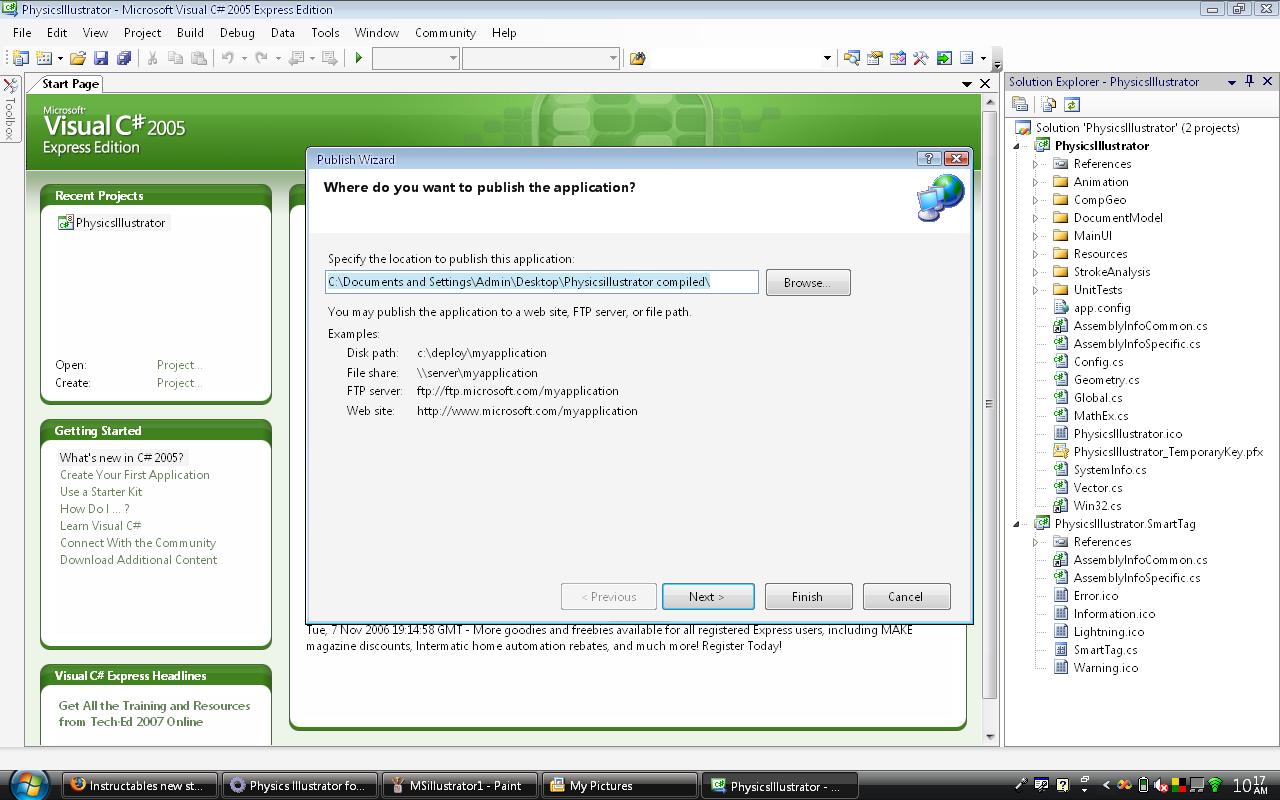Click the Create Your First Application link

135,474
